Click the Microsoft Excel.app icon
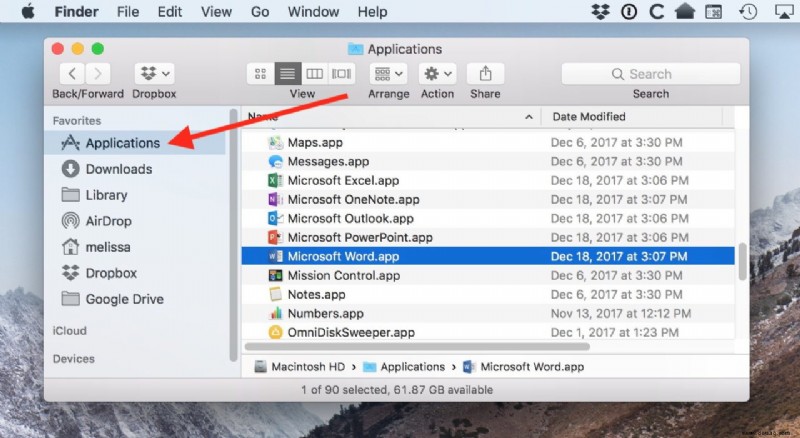 pyautogui.click(x=276, y=180)
